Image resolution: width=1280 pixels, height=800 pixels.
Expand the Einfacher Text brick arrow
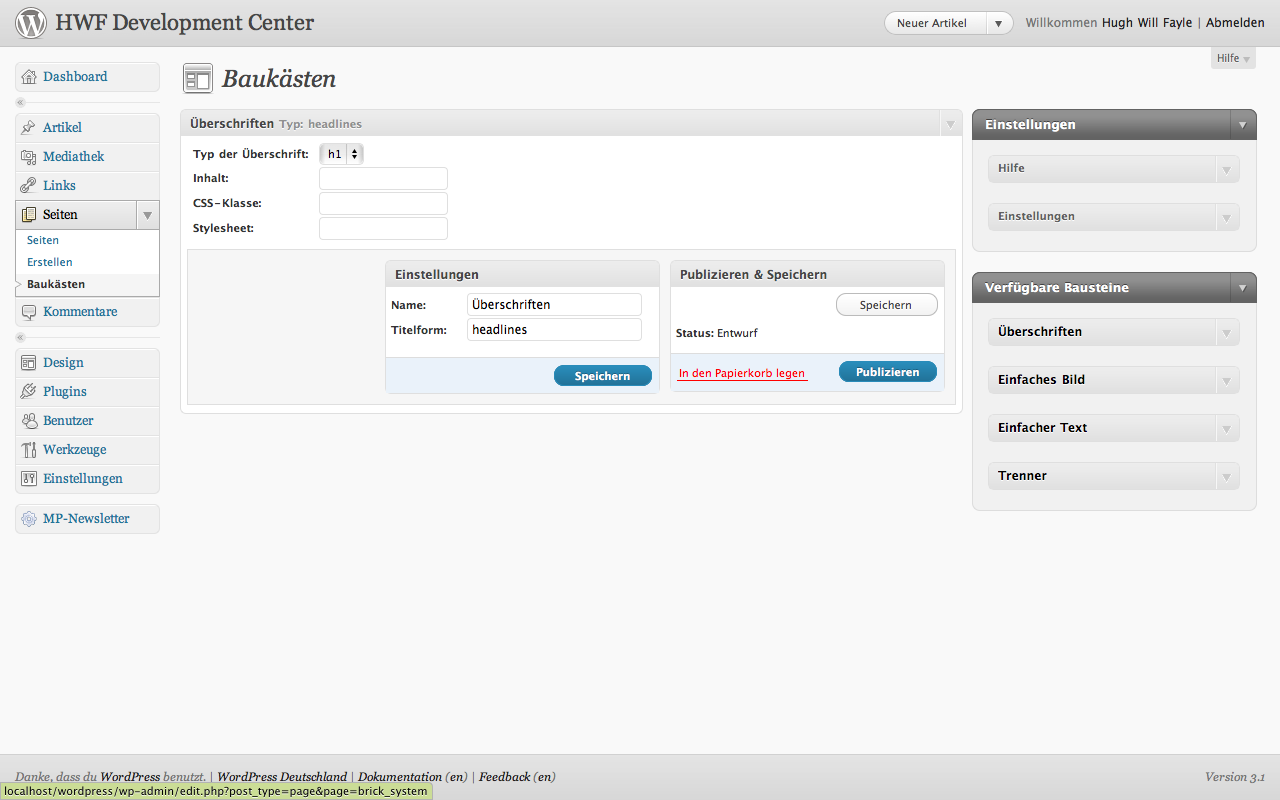(1227, 428)
